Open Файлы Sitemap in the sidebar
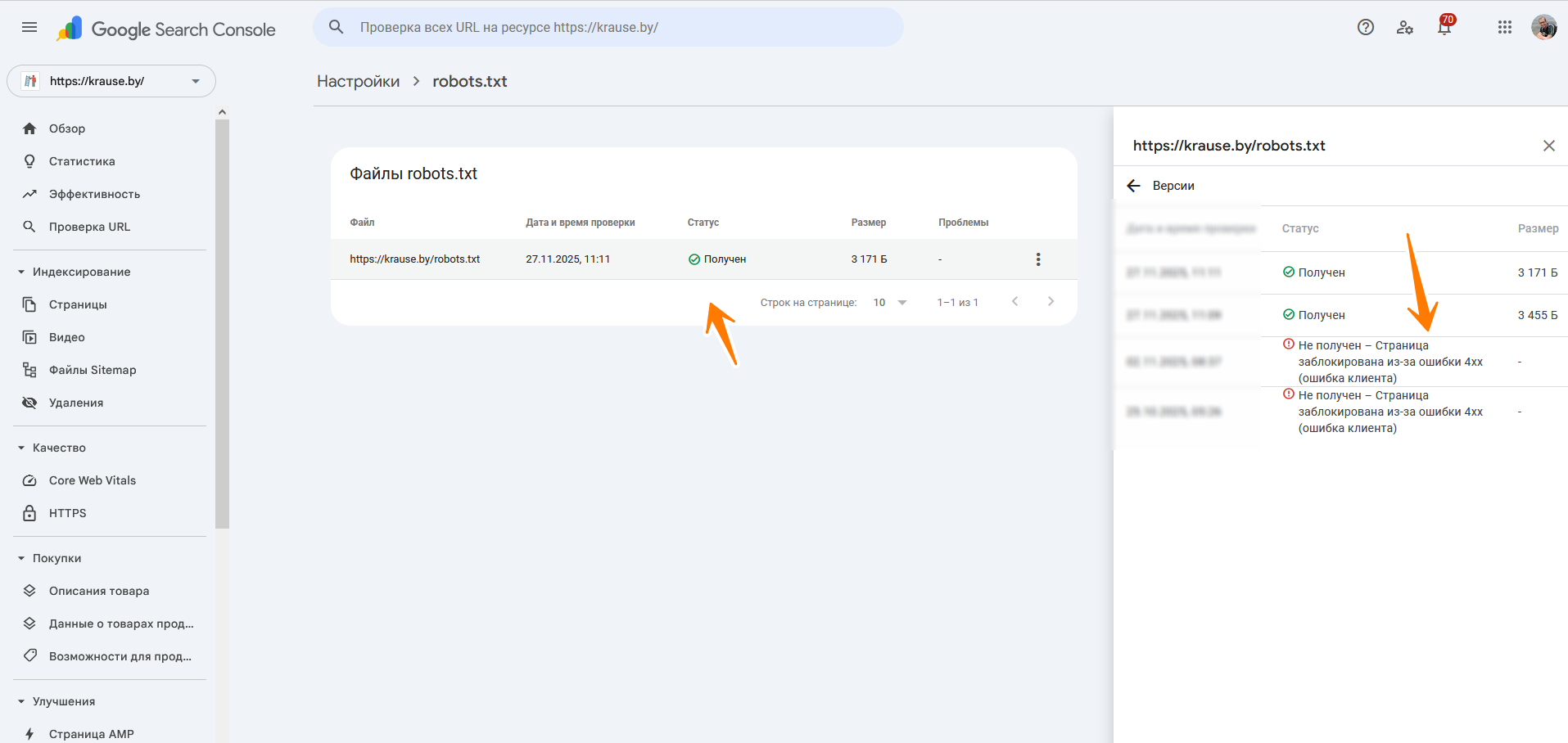The height and width of the screenshot is (743, 1568). click(x=92, y=370)
